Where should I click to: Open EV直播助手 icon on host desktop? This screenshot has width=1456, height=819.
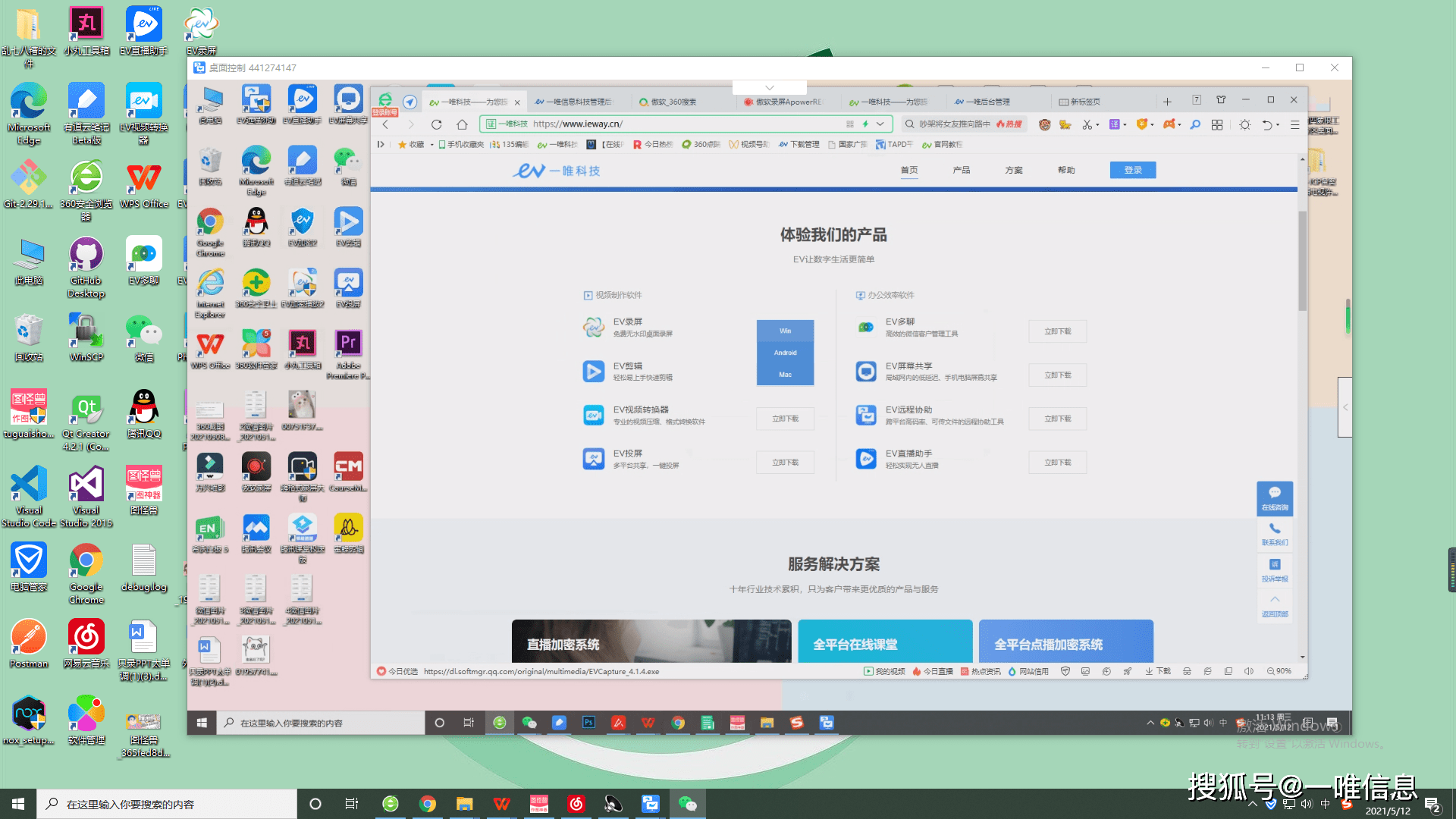click(143, 31)
